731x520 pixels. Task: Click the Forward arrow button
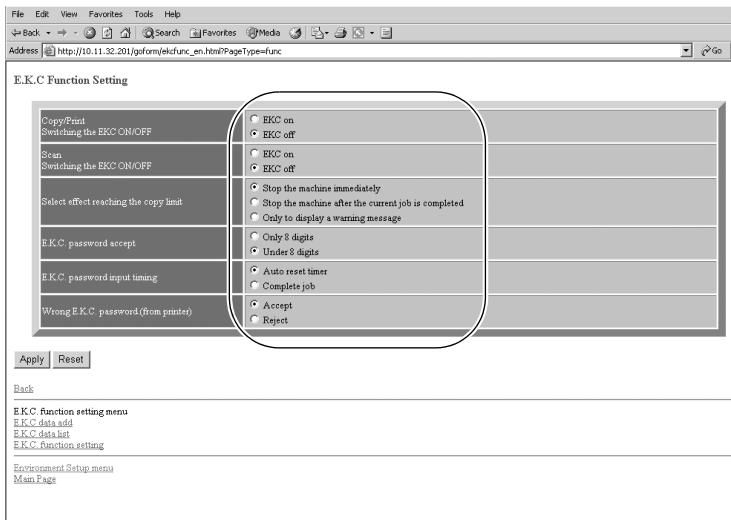[x=62, y=33]
